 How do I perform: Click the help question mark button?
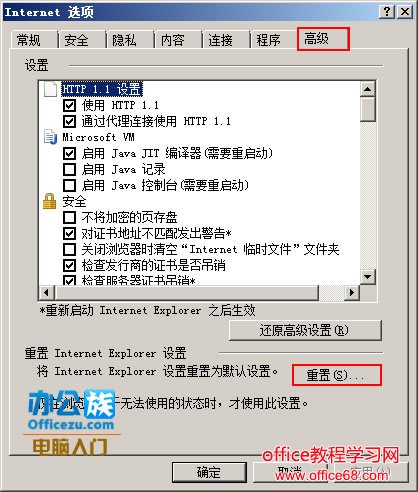[387, 12]
